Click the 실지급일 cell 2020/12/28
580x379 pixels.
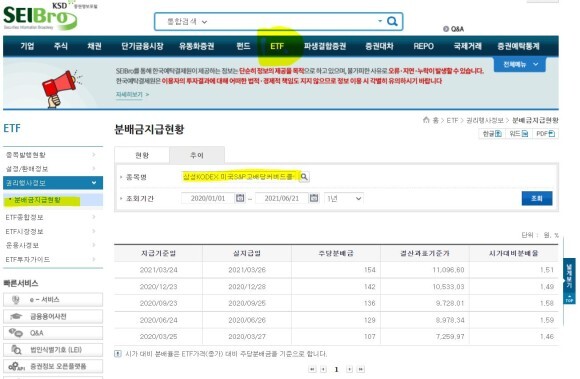pyautogui.click(x=247, y=287)
